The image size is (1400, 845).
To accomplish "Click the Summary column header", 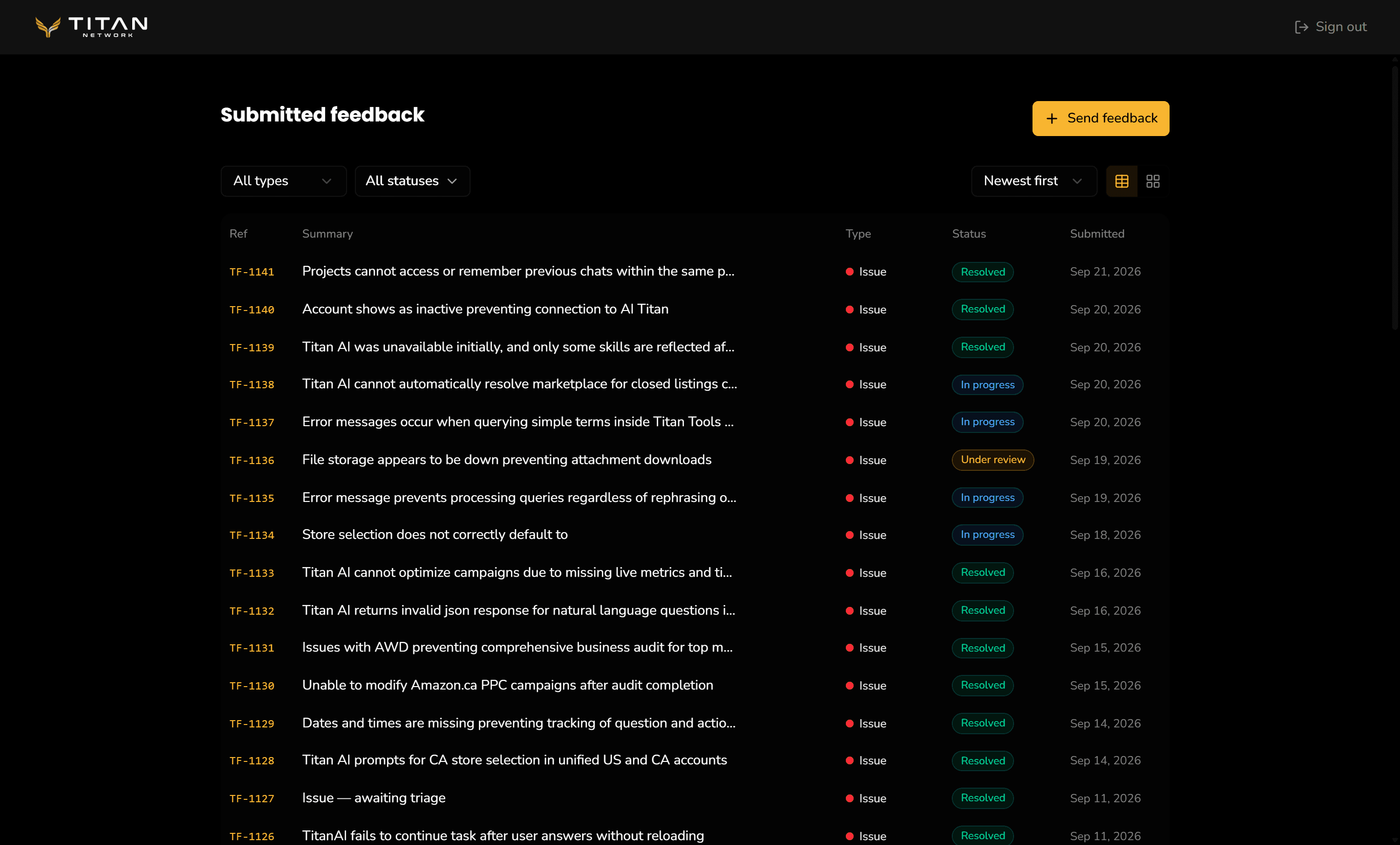I will point(327,233).
